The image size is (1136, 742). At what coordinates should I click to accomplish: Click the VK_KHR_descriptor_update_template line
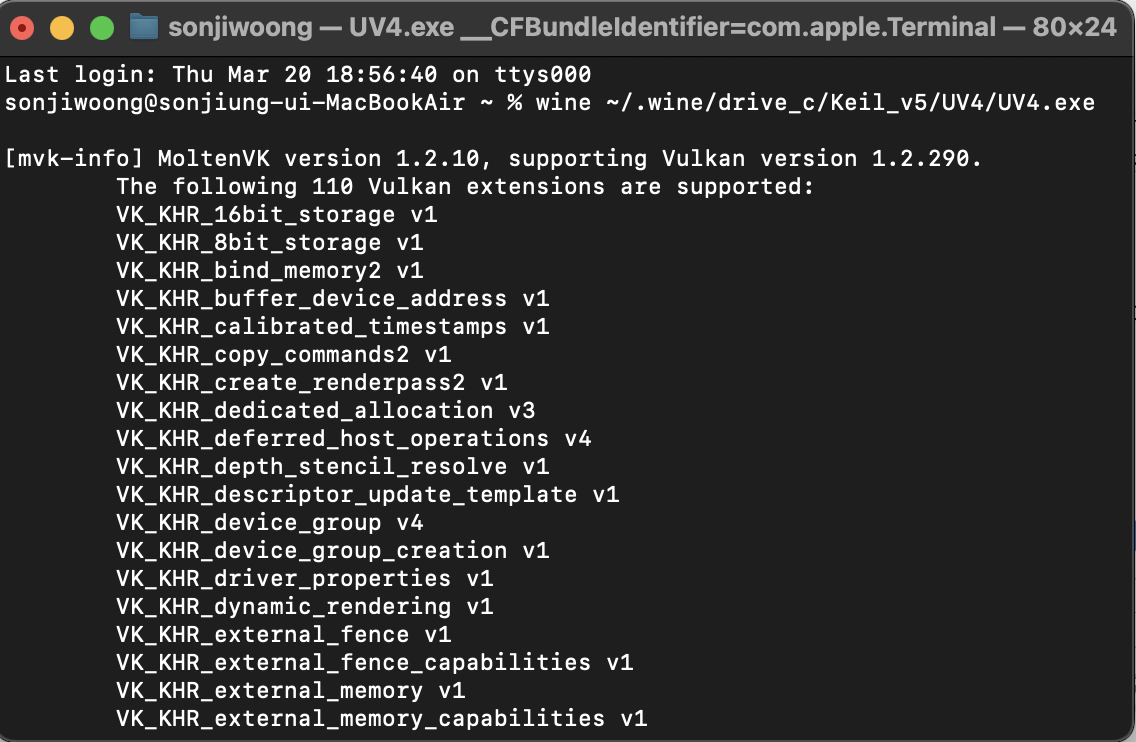coord(367,494)
